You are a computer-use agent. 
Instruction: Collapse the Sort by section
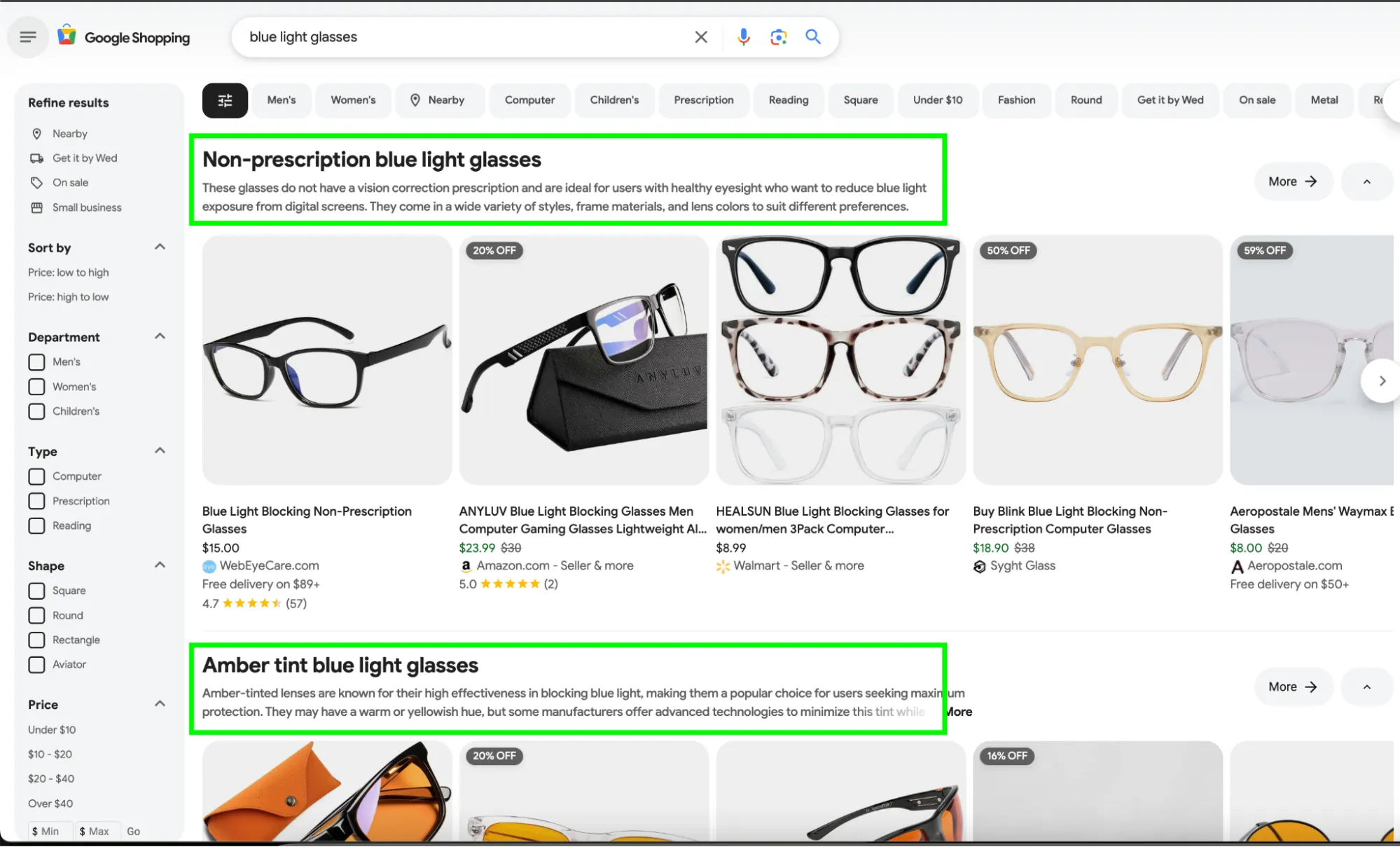click(x=160, y=247)
